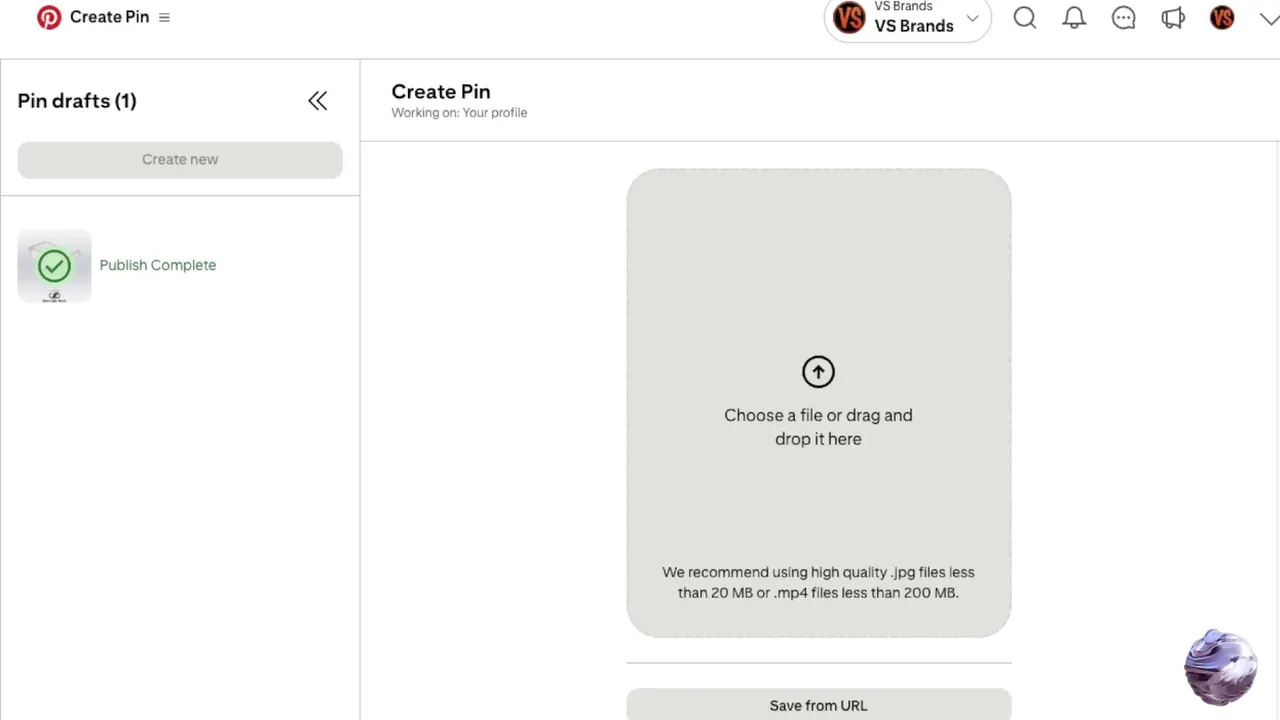Click the megaphone news icon
This screenshot has height=720, width=1280.
tap(1172, 17)
